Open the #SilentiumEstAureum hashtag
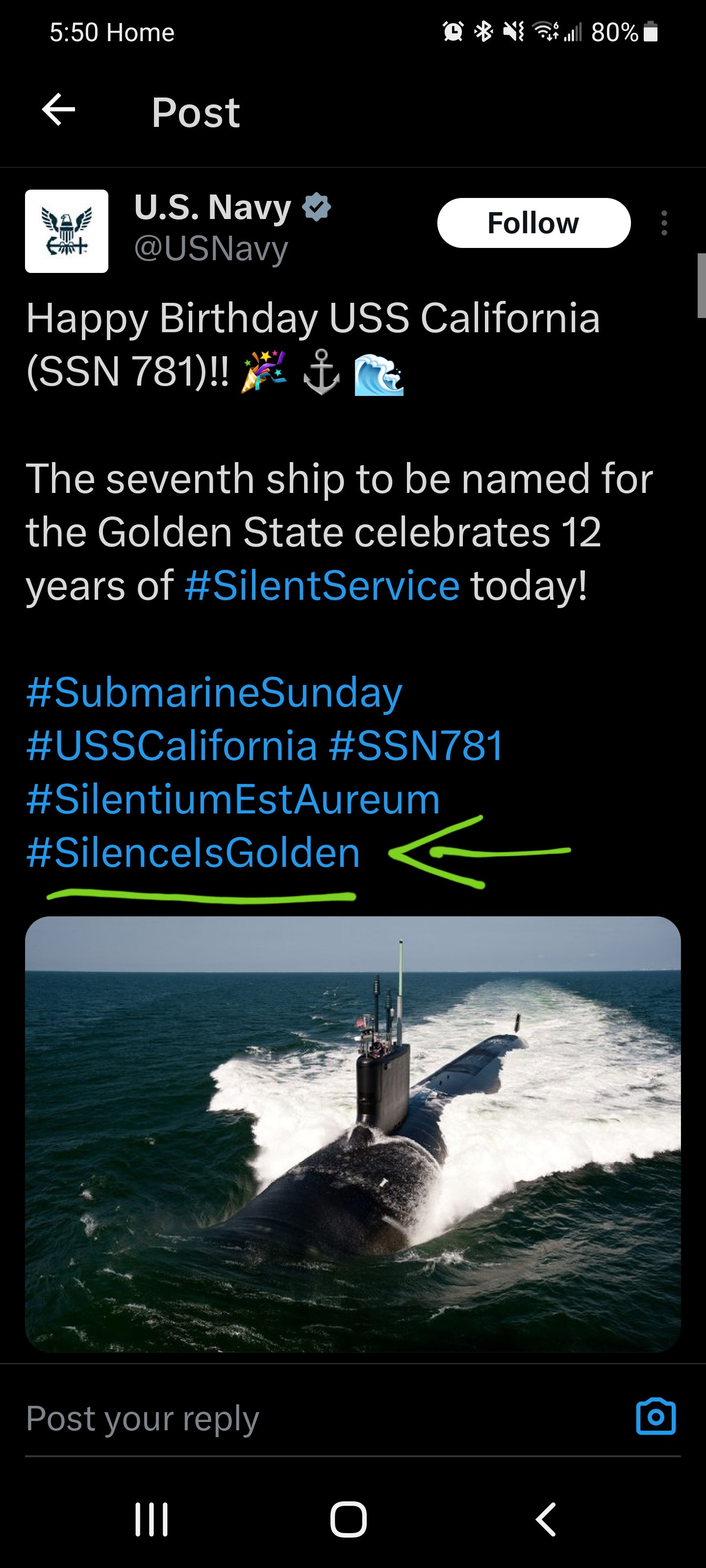This screenshot has width=706, height=1568. click(233, 799)
